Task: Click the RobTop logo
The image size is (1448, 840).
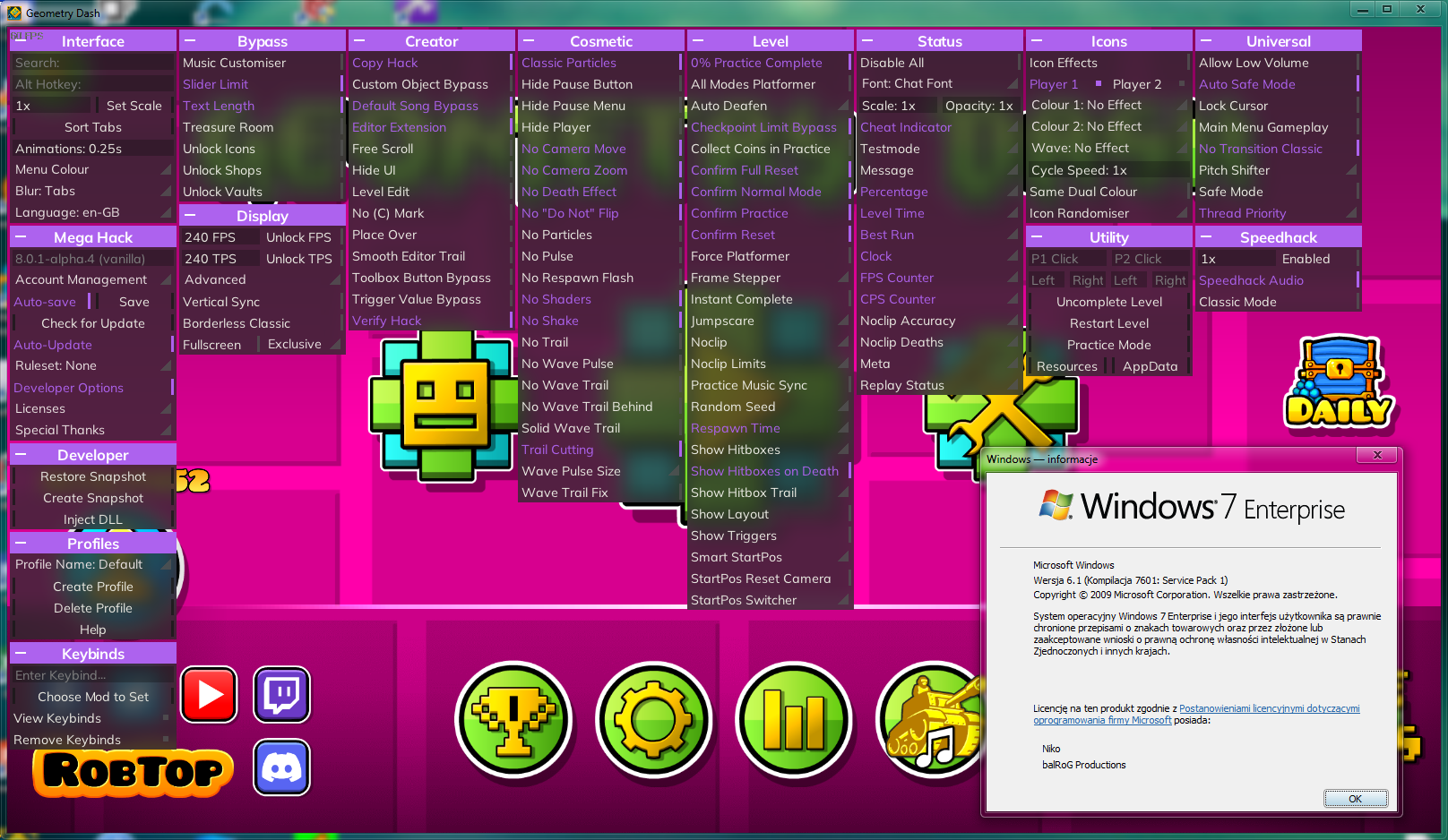Action: coord(134,773)
